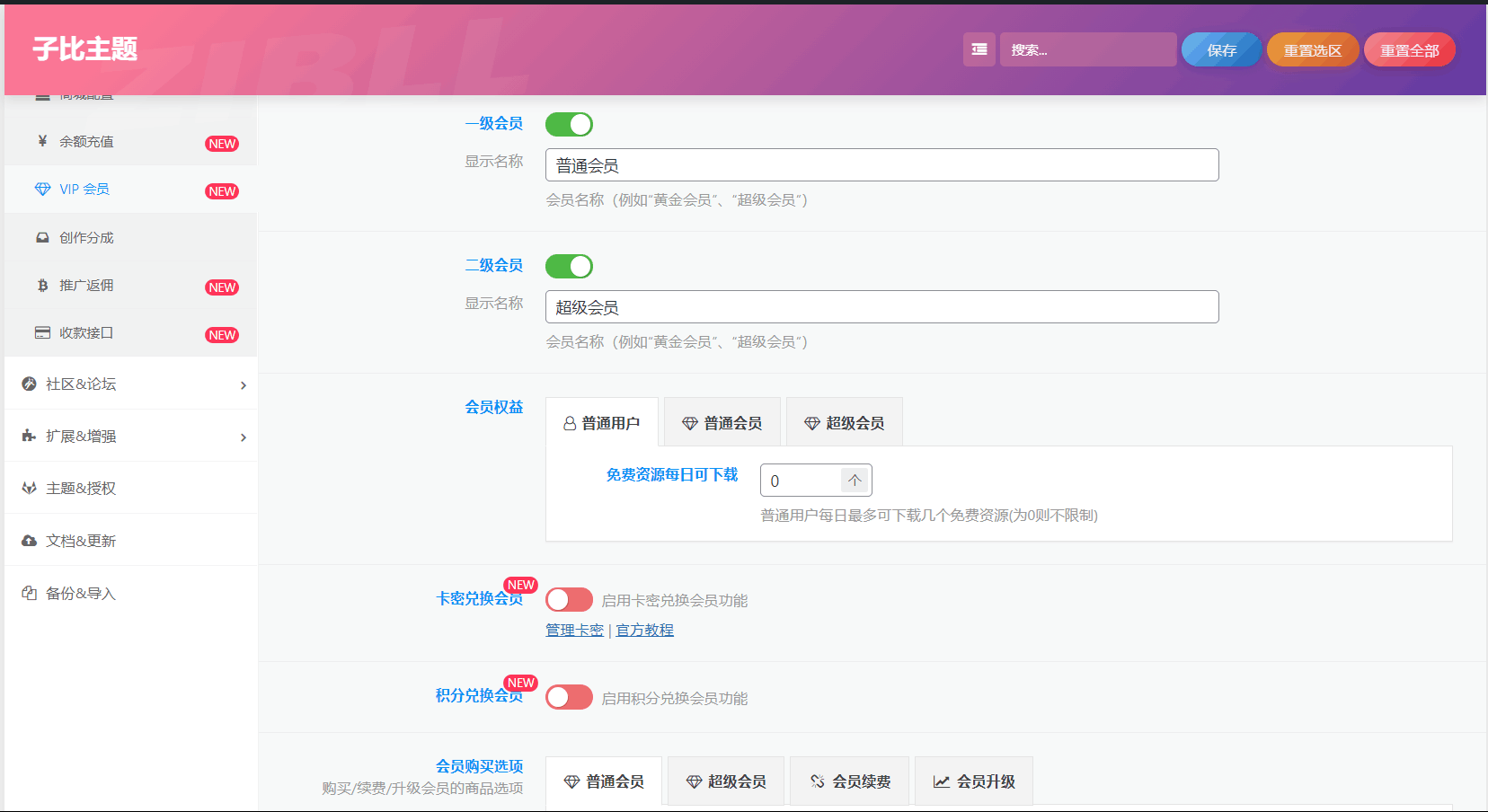
Task: Open the 推广返佣 menu item
Action: click(x=130, y=285)
